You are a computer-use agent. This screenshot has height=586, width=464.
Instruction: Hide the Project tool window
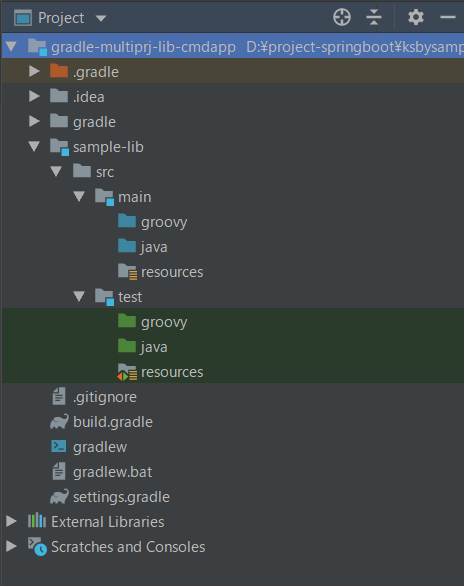[448, 17]
